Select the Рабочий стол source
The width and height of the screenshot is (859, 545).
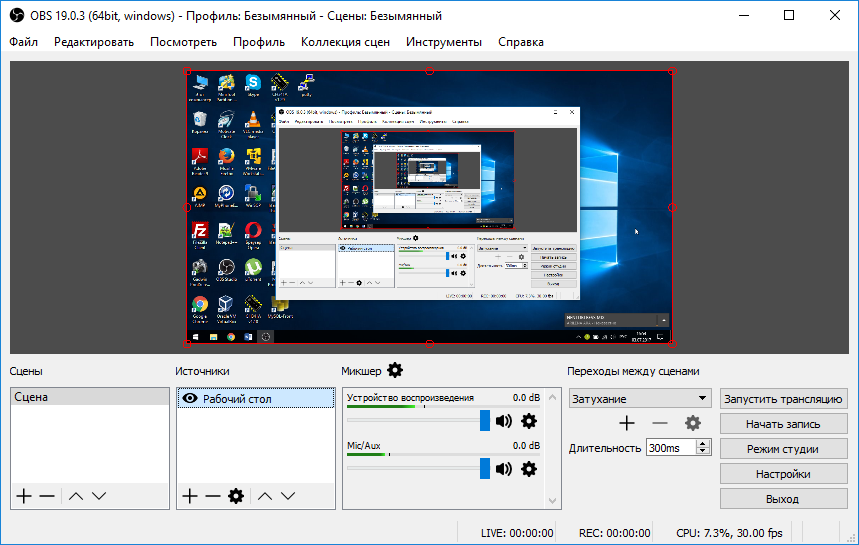(x=256, y=399)
